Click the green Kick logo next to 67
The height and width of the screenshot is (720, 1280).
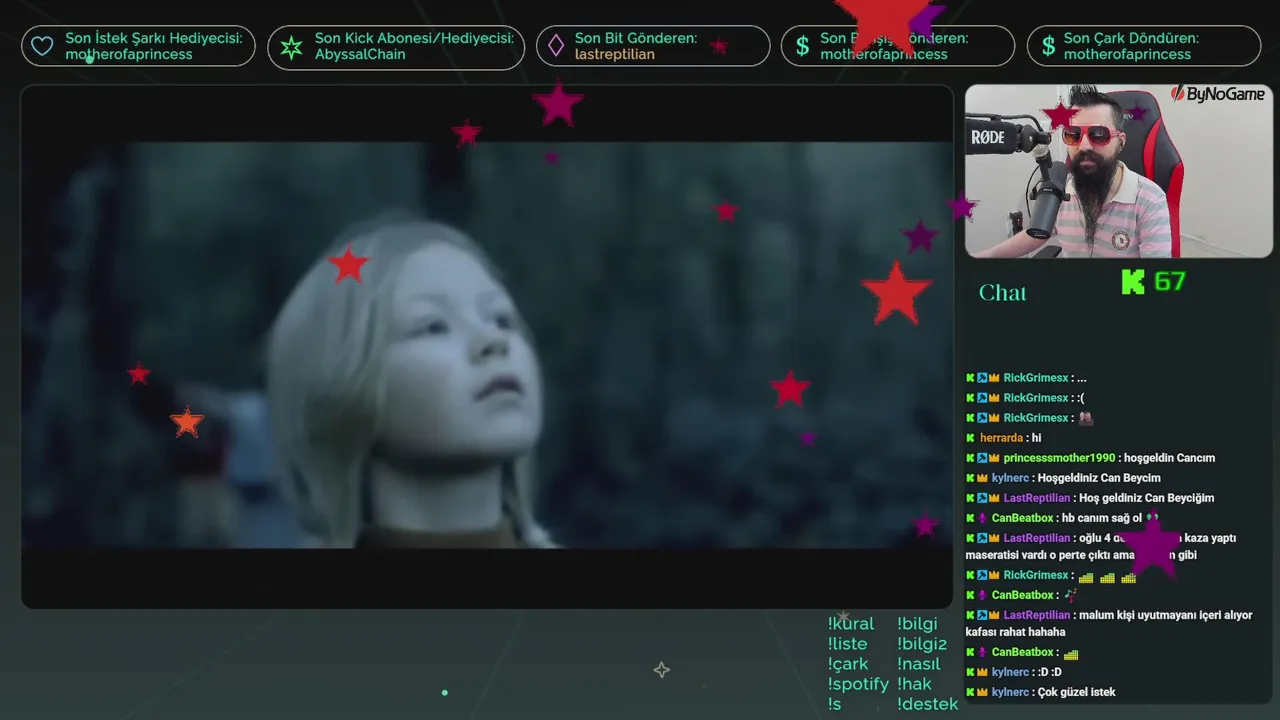(1133, 282)
